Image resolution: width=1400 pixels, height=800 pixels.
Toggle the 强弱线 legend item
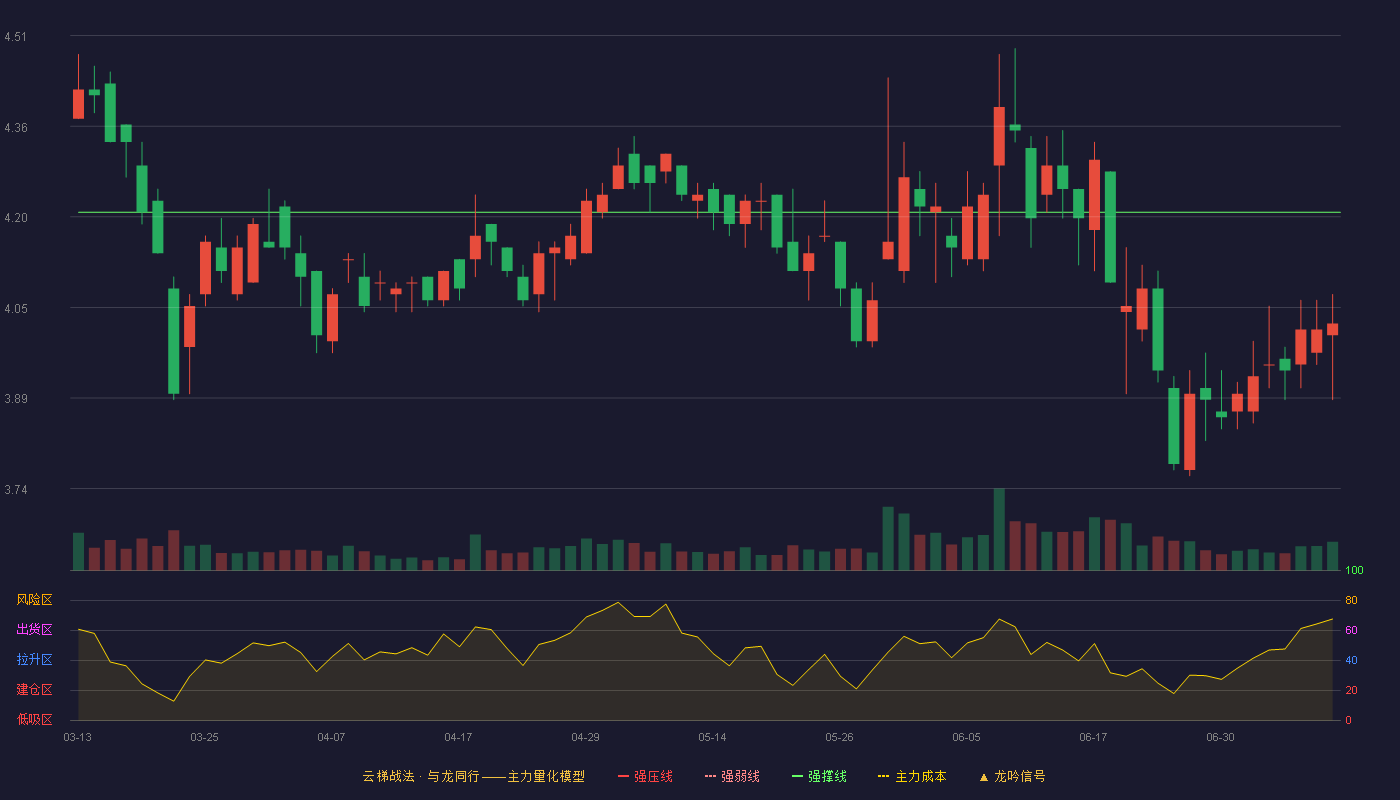point(732,776)
